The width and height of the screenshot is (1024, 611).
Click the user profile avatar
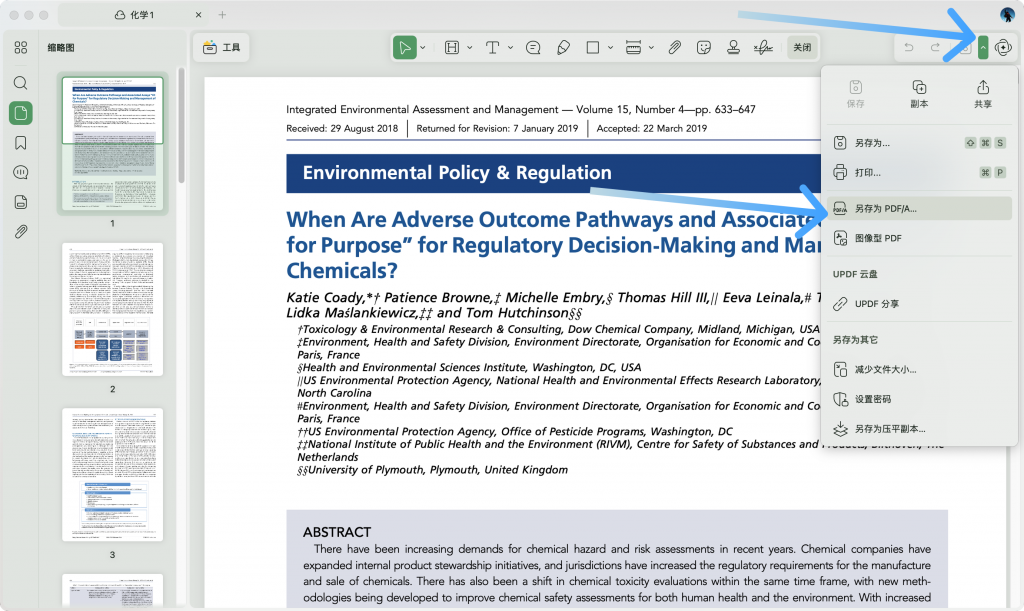[1007, 14]
